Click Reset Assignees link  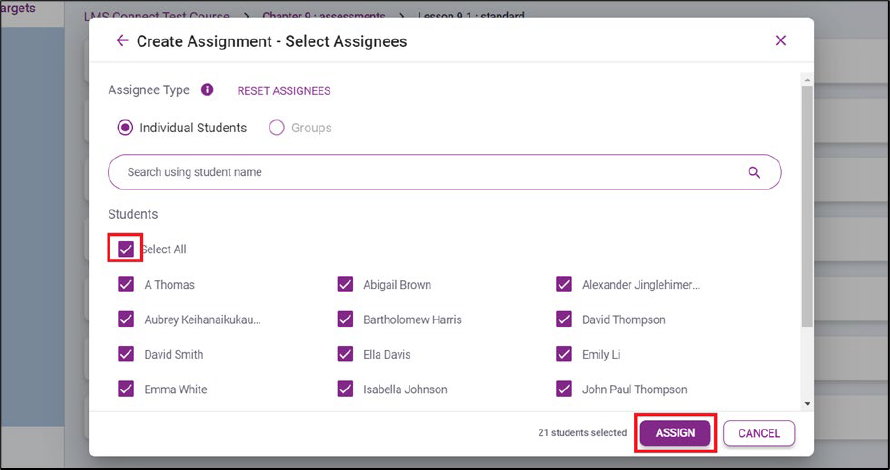pos(283,91)
